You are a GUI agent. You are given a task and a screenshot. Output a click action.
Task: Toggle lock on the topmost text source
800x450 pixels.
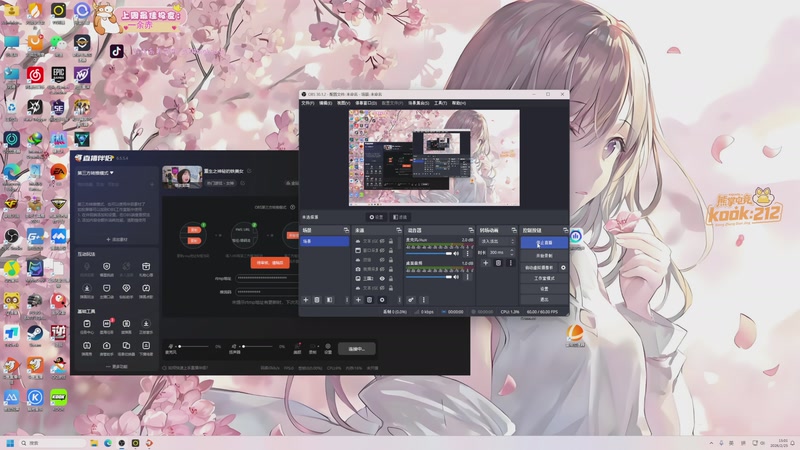[x=391, y=241]
